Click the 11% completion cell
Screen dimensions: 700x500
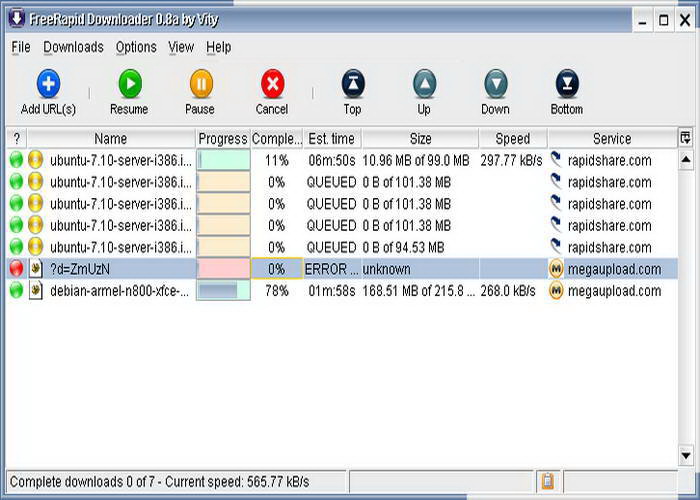[277, 160]
